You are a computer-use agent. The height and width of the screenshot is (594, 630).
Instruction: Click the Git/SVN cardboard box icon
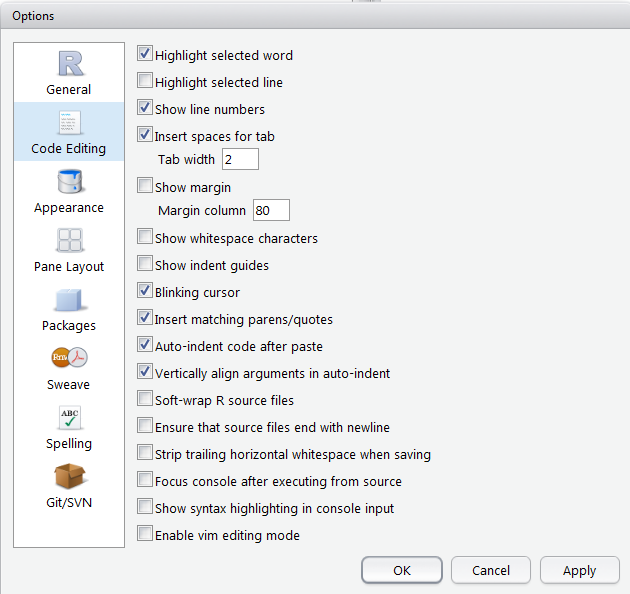pyautogui.click(x=69, y=476)
